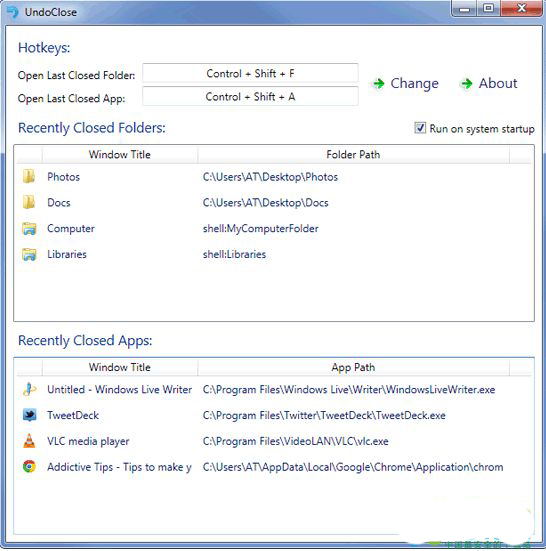Click the TweetDeck bird icon
Viewport: 546px width, 551px height.
[x=30, y=415]
